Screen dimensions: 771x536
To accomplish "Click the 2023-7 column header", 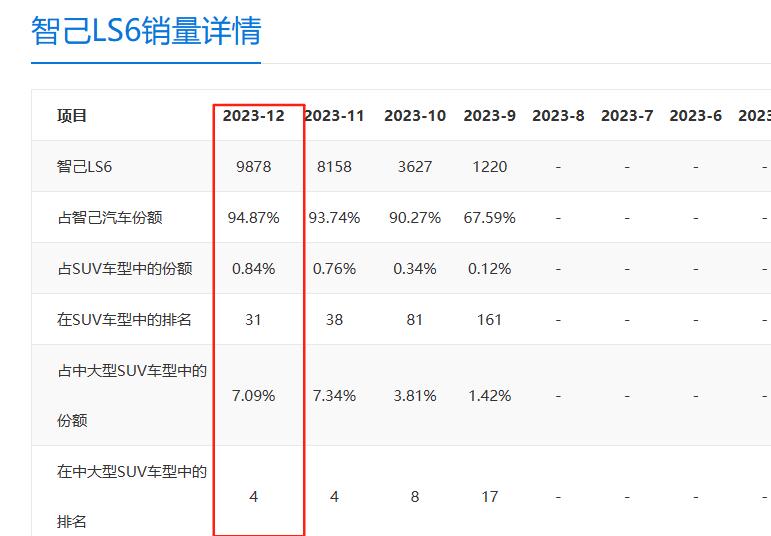I will coord(627,116).
